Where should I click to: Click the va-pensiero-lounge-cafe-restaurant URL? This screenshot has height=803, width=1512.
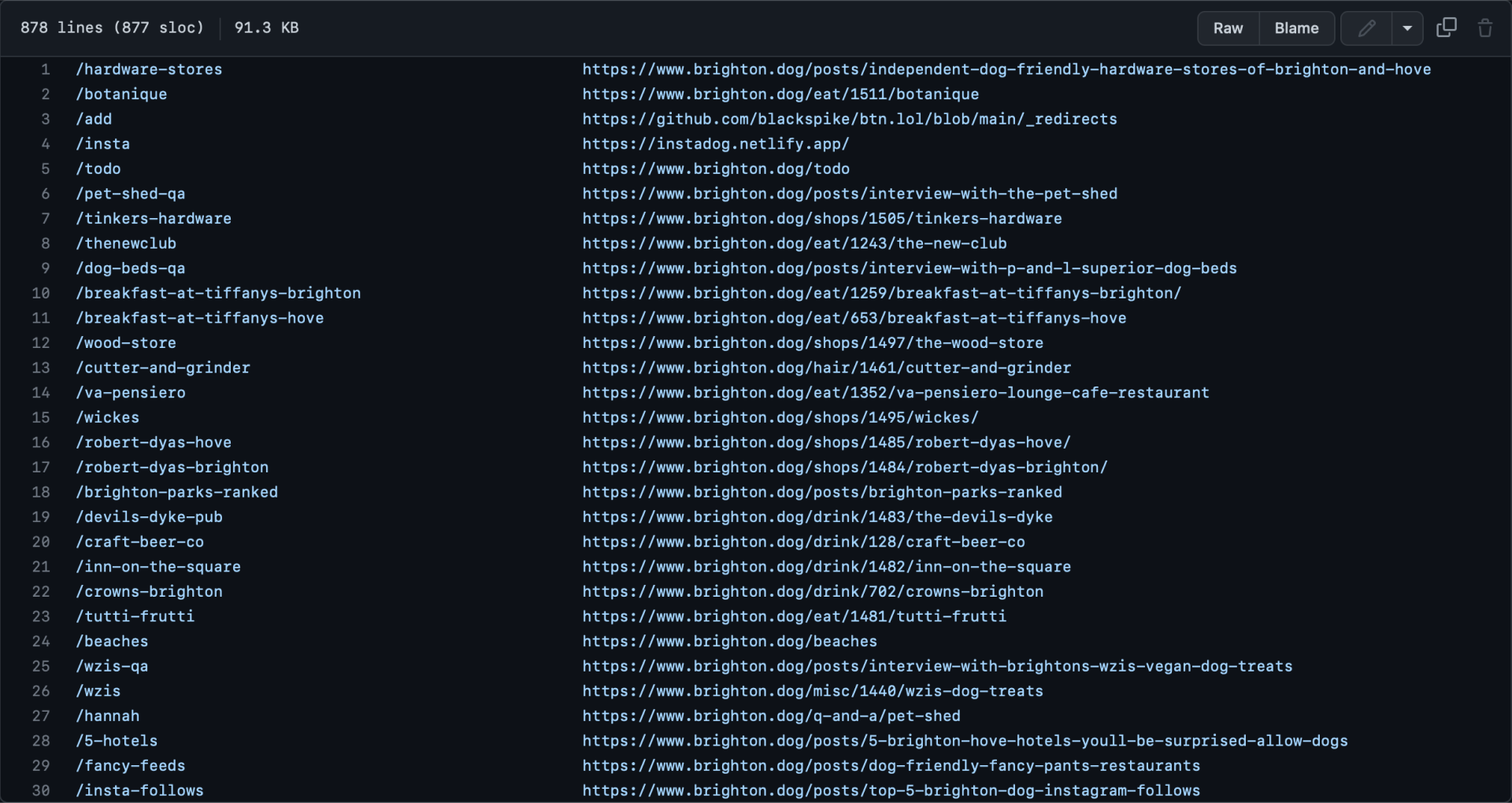tap(896, 393)
